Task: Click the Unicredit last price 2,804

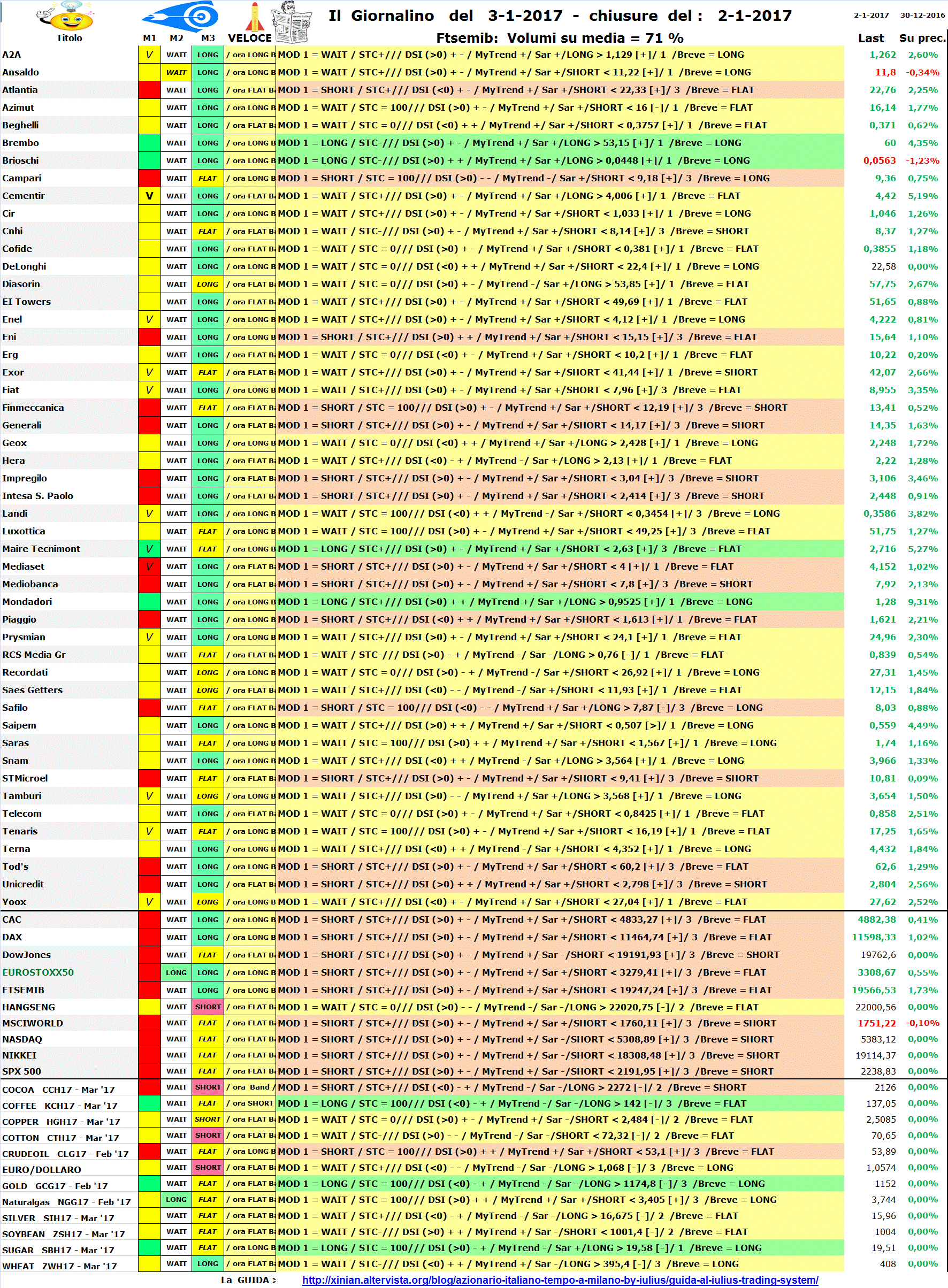Action: 882,884
